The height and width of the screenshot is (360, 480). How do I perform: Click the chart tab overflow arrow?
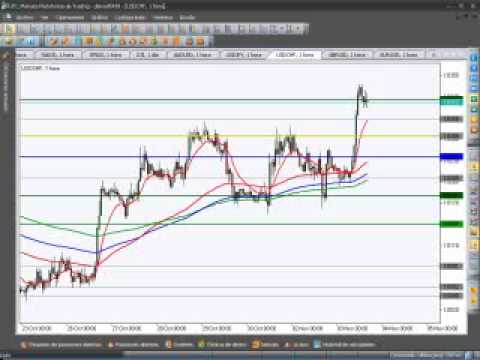tap(434, 55)
